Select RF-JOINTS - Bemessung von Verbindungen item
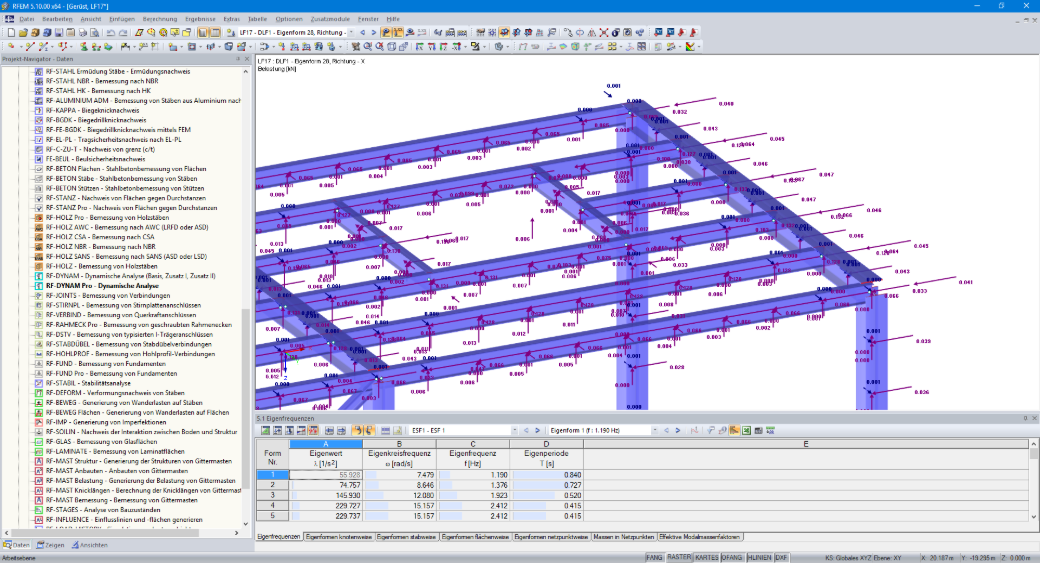 tap(107, 296)
